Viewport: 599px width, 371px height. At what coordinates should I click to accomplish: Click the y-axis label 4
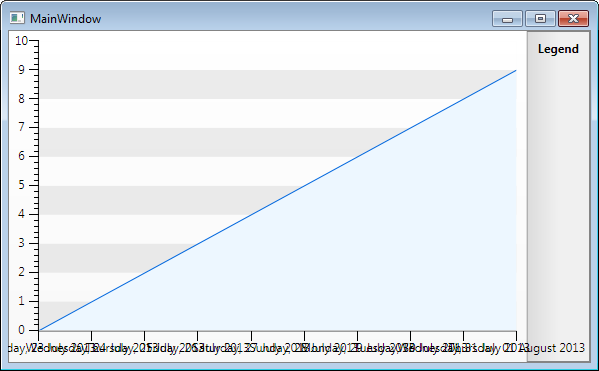click(21, 214)
